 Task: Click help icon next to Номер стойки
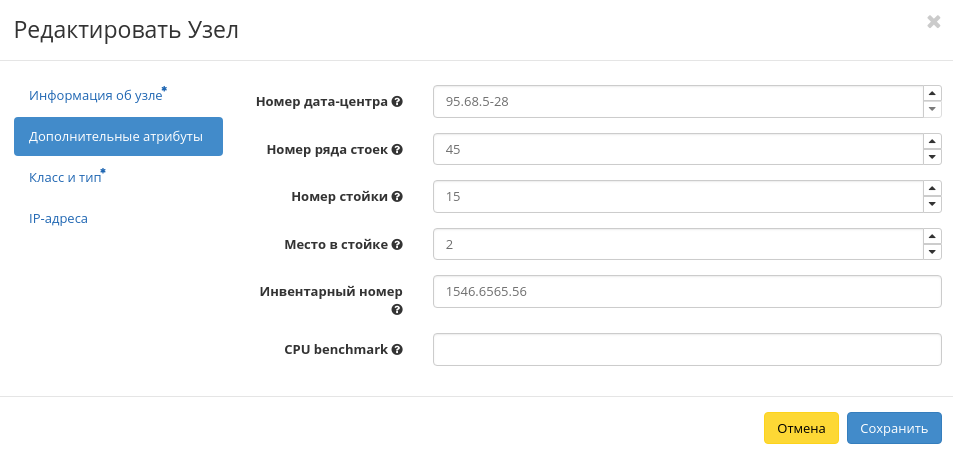[397, 197]
